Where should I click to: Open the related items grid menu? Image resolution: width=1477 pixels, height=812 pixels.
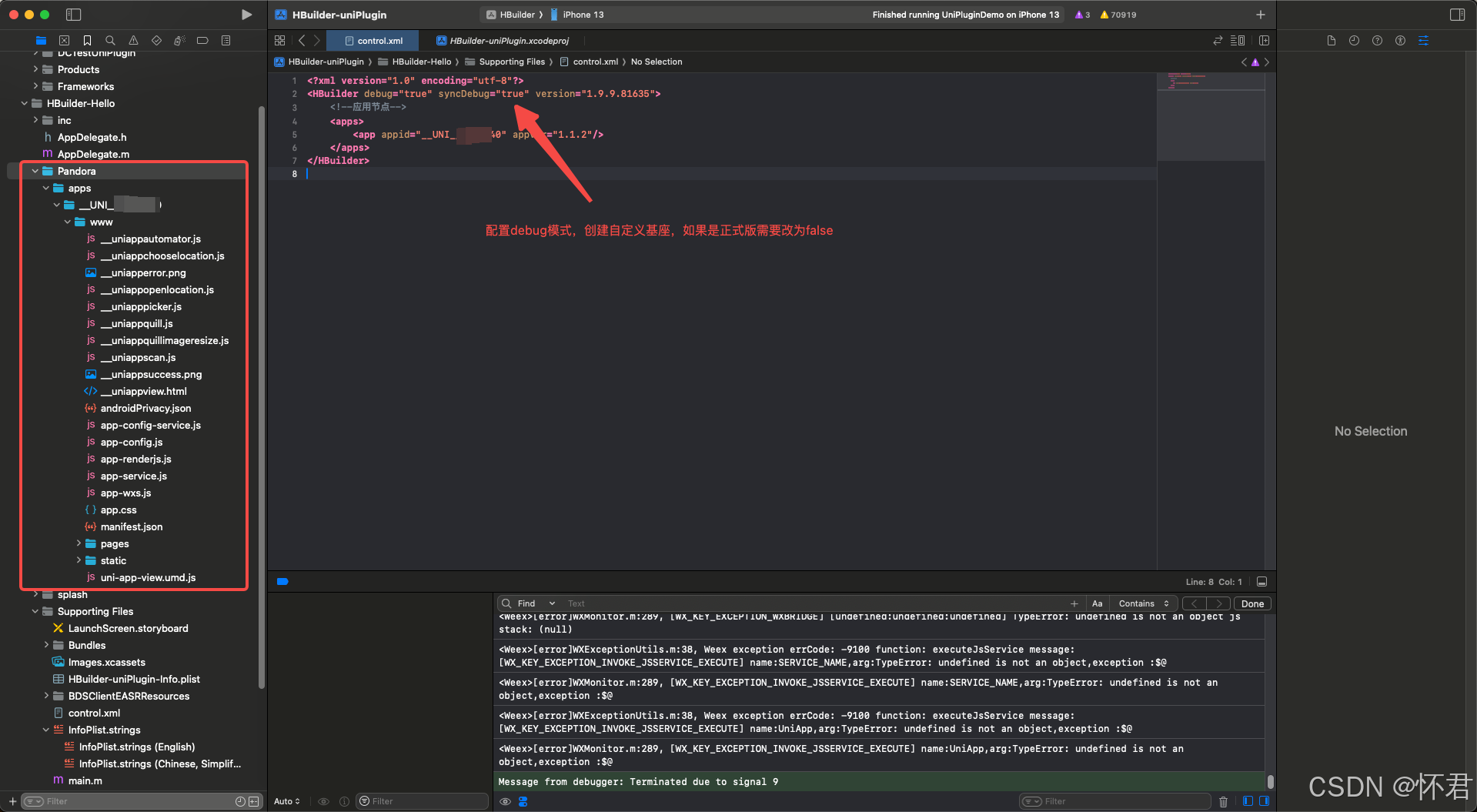coord(279,40)
